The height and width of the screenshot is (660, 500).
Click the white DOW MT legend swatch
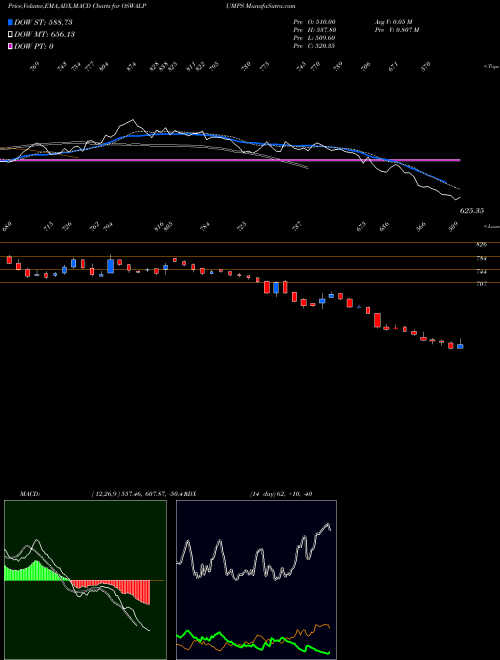click(10, 34)
